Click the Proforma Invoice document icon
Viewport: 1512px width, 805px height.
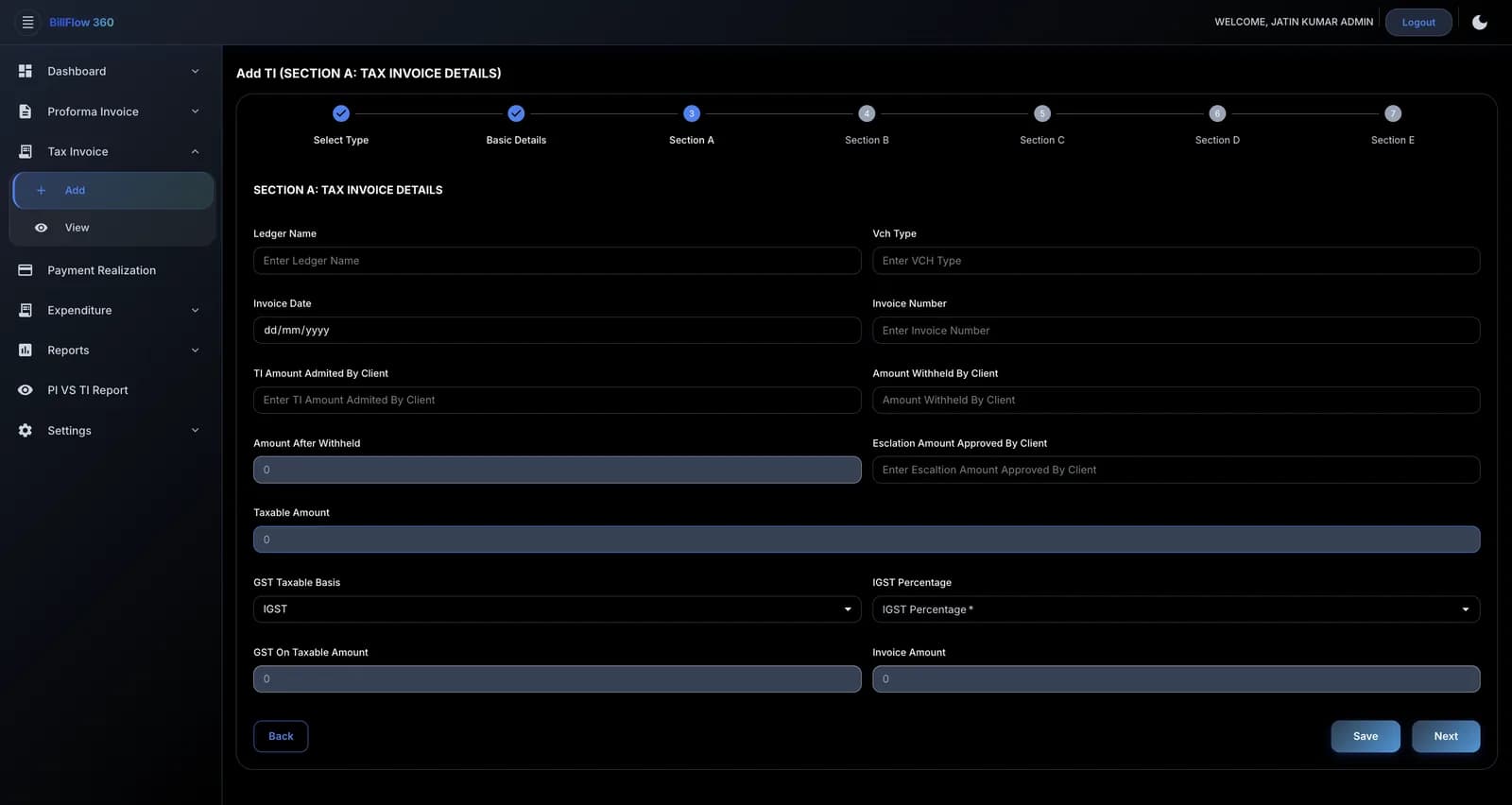tap(26, 111)
